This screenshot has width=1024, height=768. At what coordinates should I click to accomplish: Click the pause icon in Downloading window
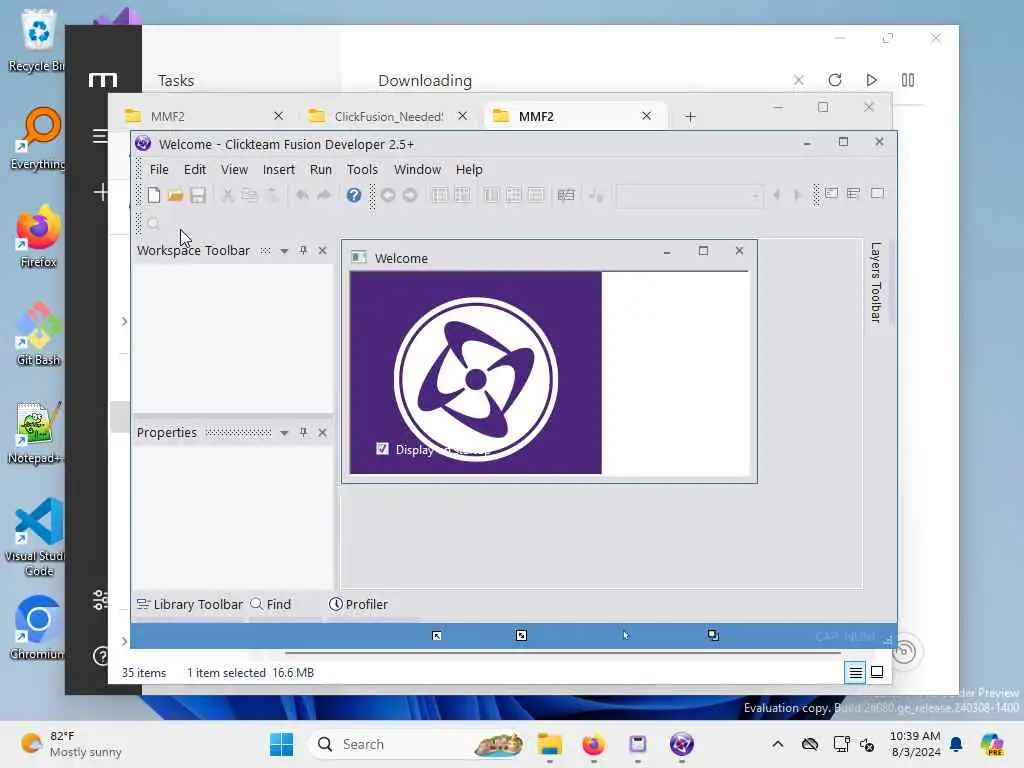(908, 80)
